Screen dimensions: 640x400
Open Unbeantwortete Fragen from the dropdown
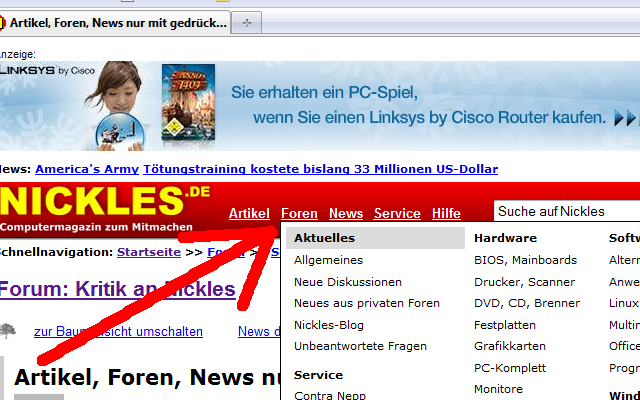click(x=360, y=346)
